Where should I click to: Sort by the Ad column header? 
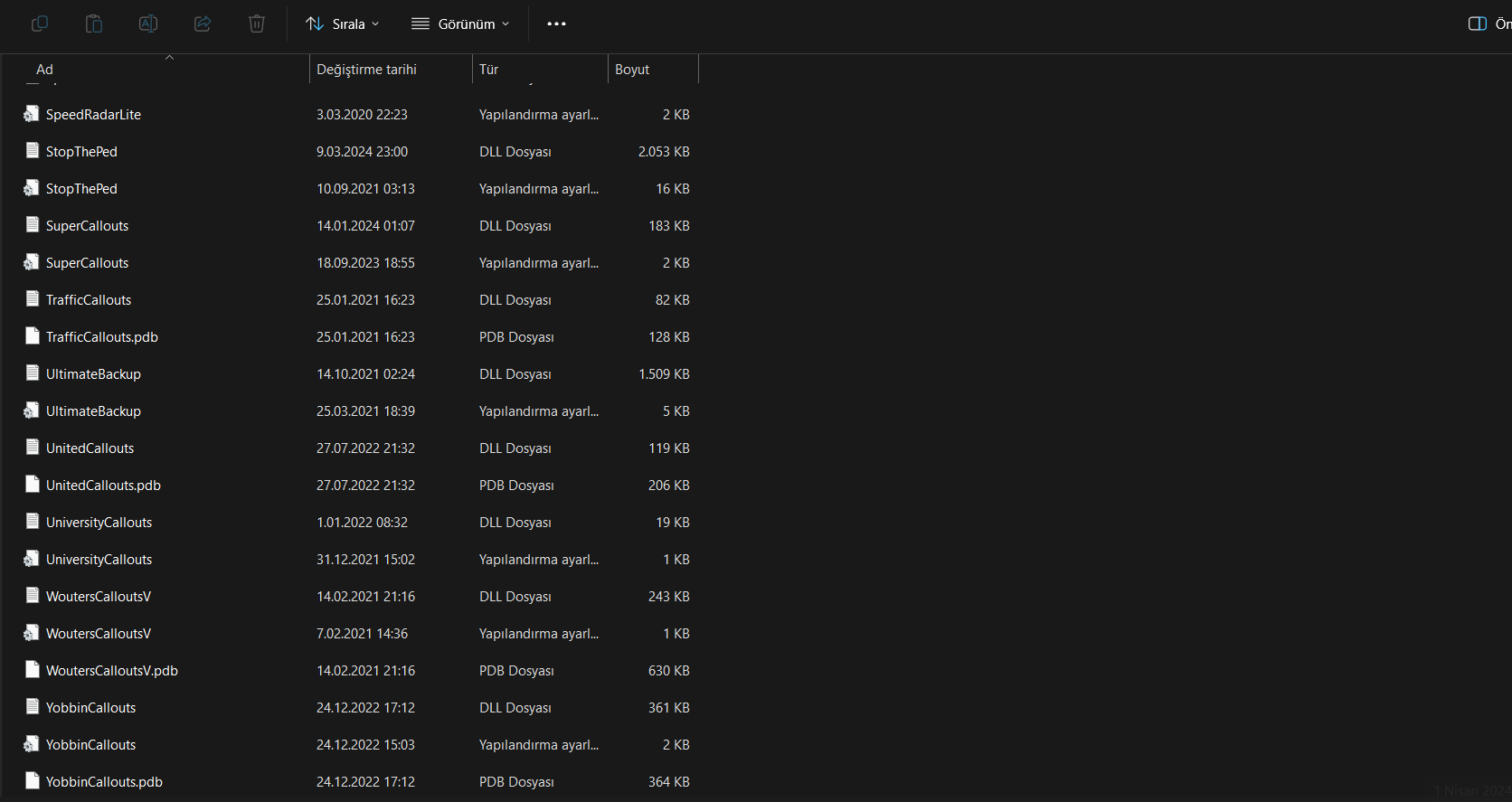coord(44,70)
